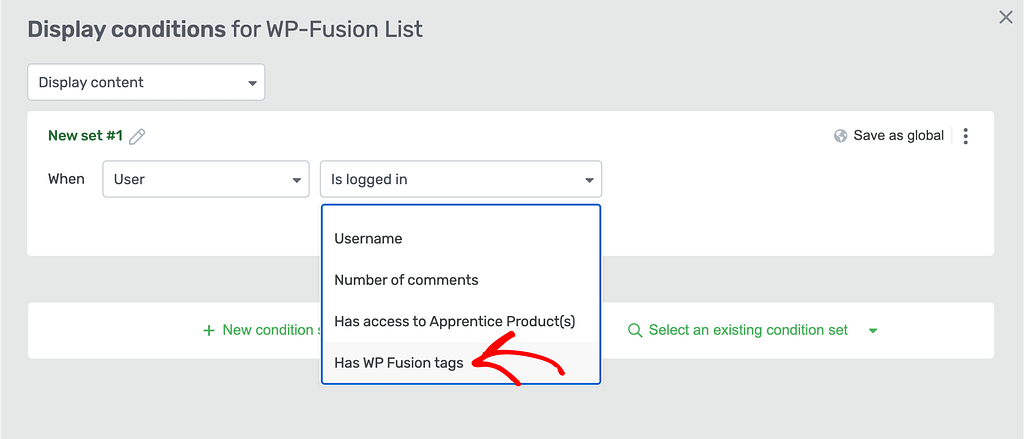Click the When label
The width and height of the screenshot is (1024, 439).
(x=67, y=179)
